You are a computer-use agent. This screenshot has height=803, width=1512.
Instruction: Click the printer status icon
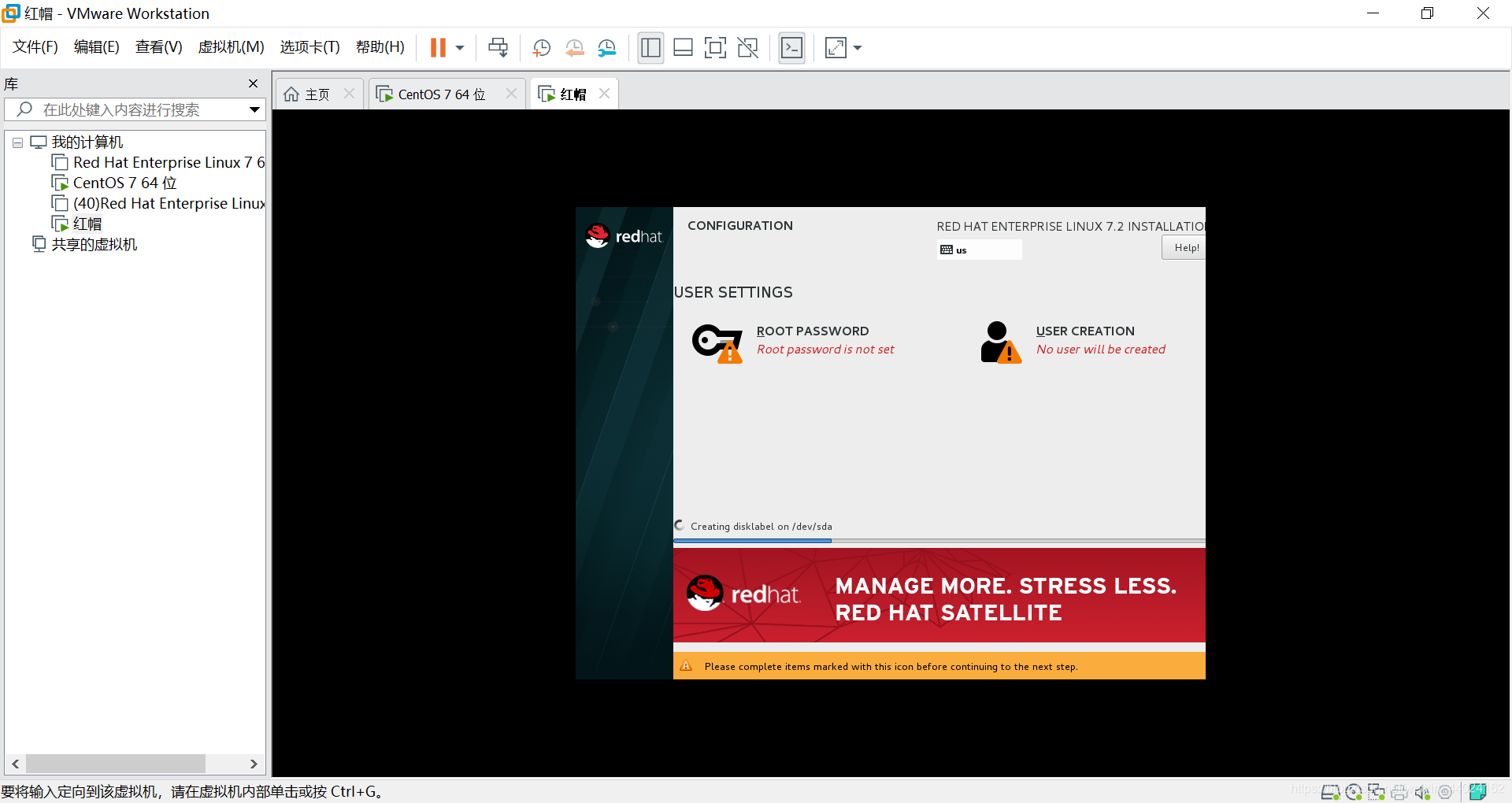(1399, 792)
